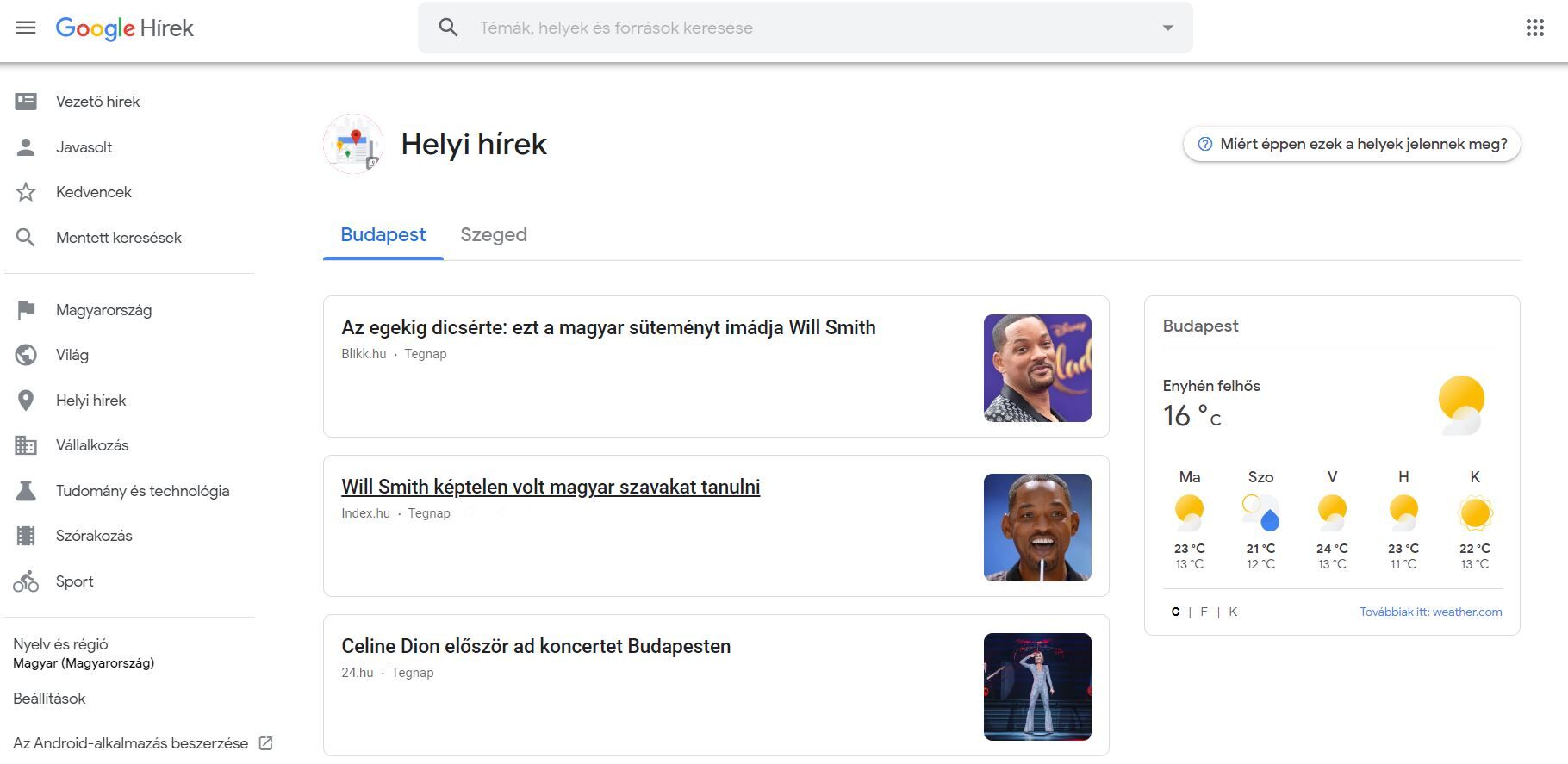Click the search input field
The width and height of the screenshot is (1568, 764).
tap(806, 28)
